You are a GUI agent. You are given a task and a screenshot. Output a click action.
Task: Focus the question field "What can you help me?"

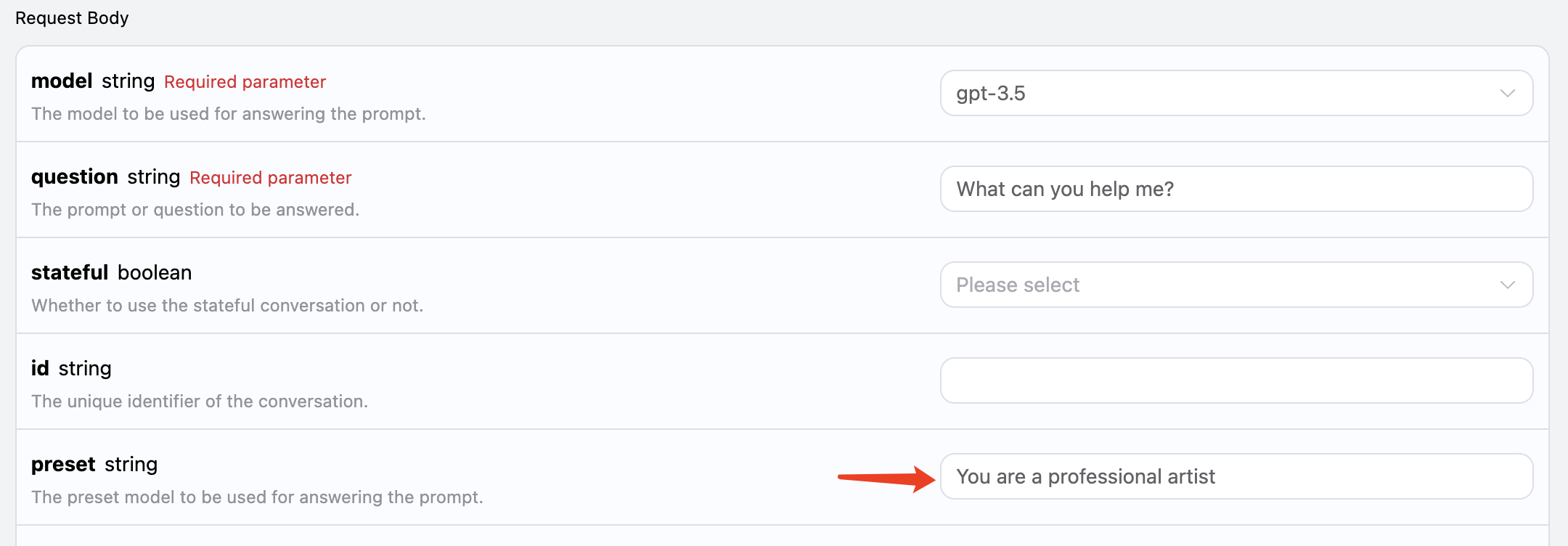1236,189
